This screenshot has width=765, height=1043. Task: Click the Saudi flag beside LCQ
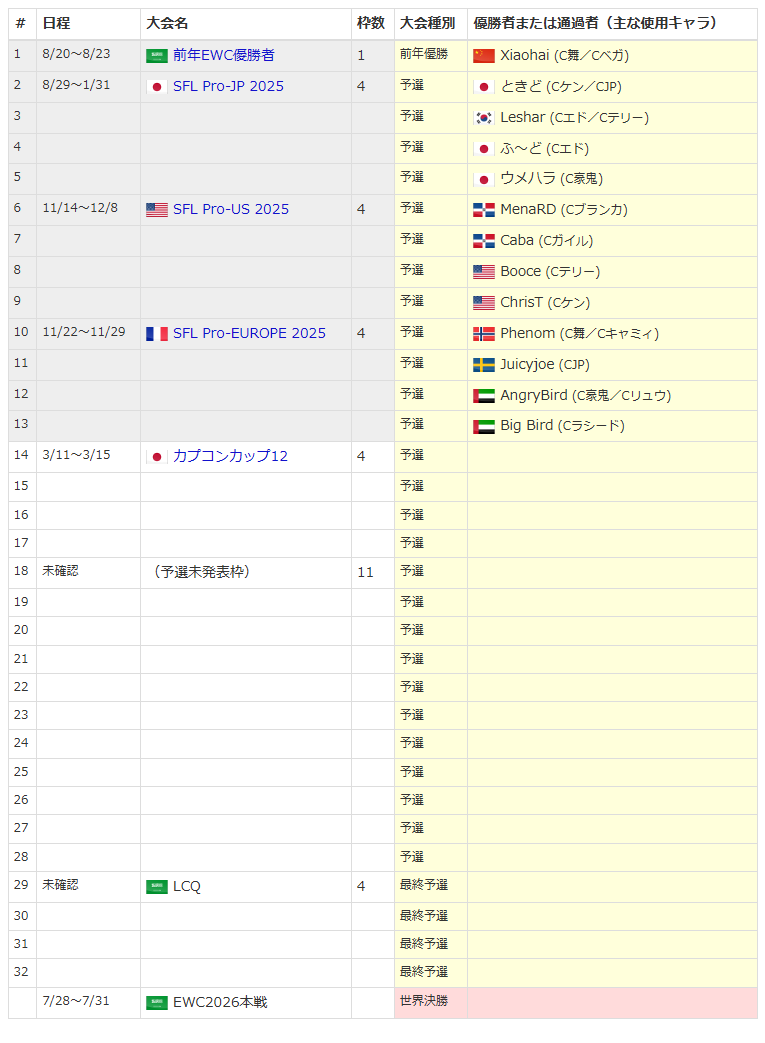tap(157, 887)
